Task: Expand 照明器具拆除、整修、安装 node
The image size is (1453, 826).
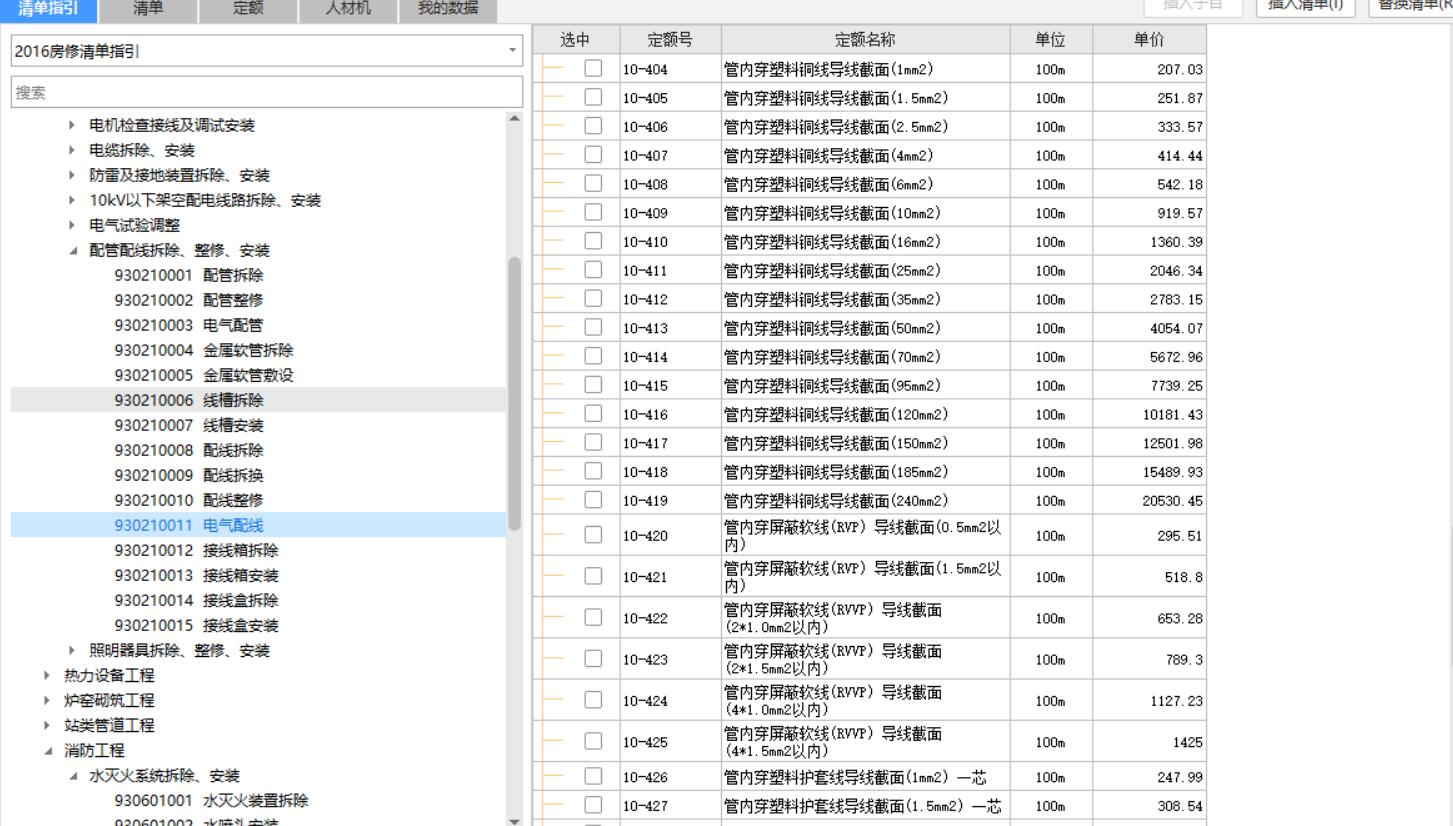Action: 72,650
